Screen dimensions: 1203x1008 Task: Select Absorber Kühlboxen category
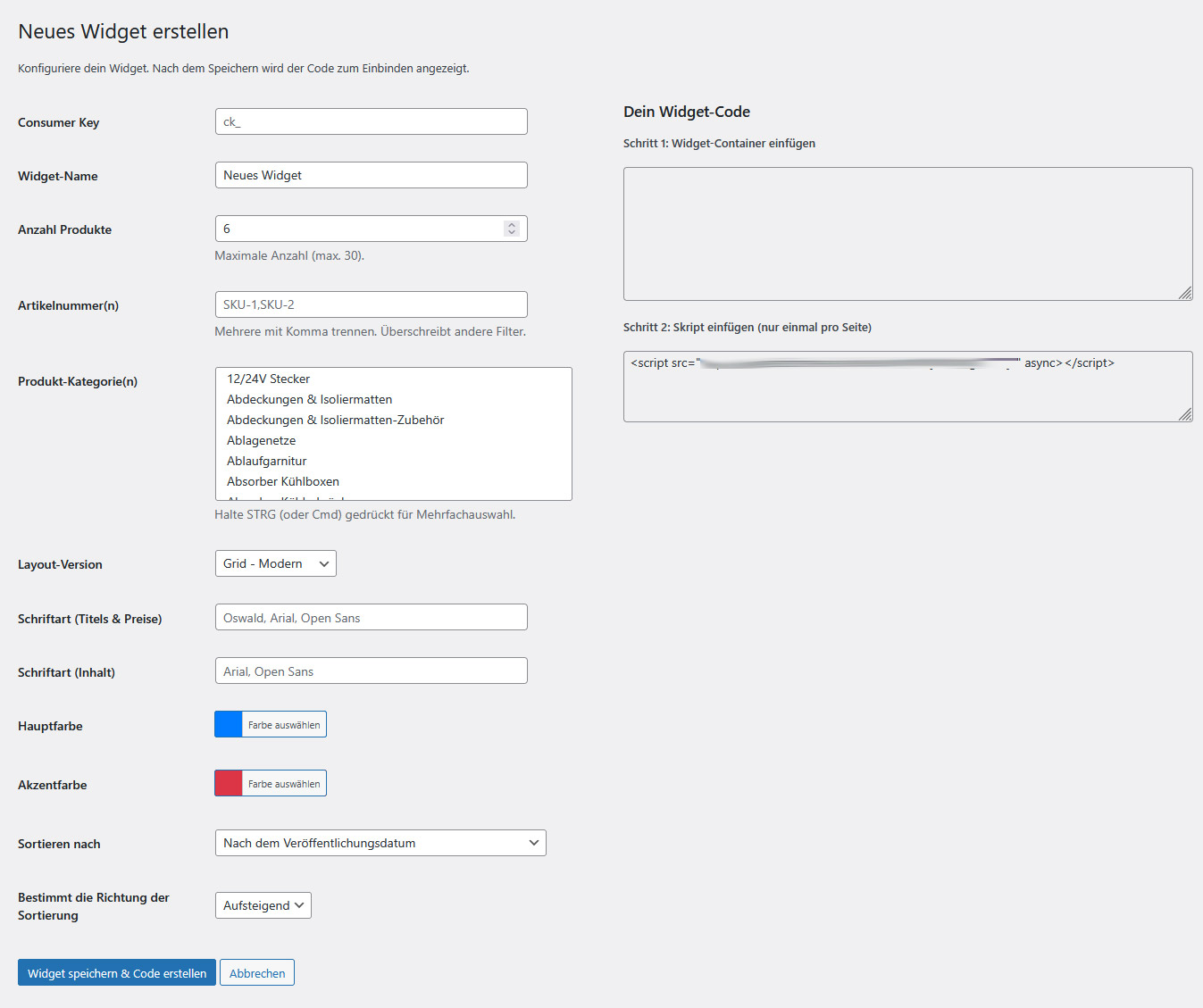pos(283,481)
